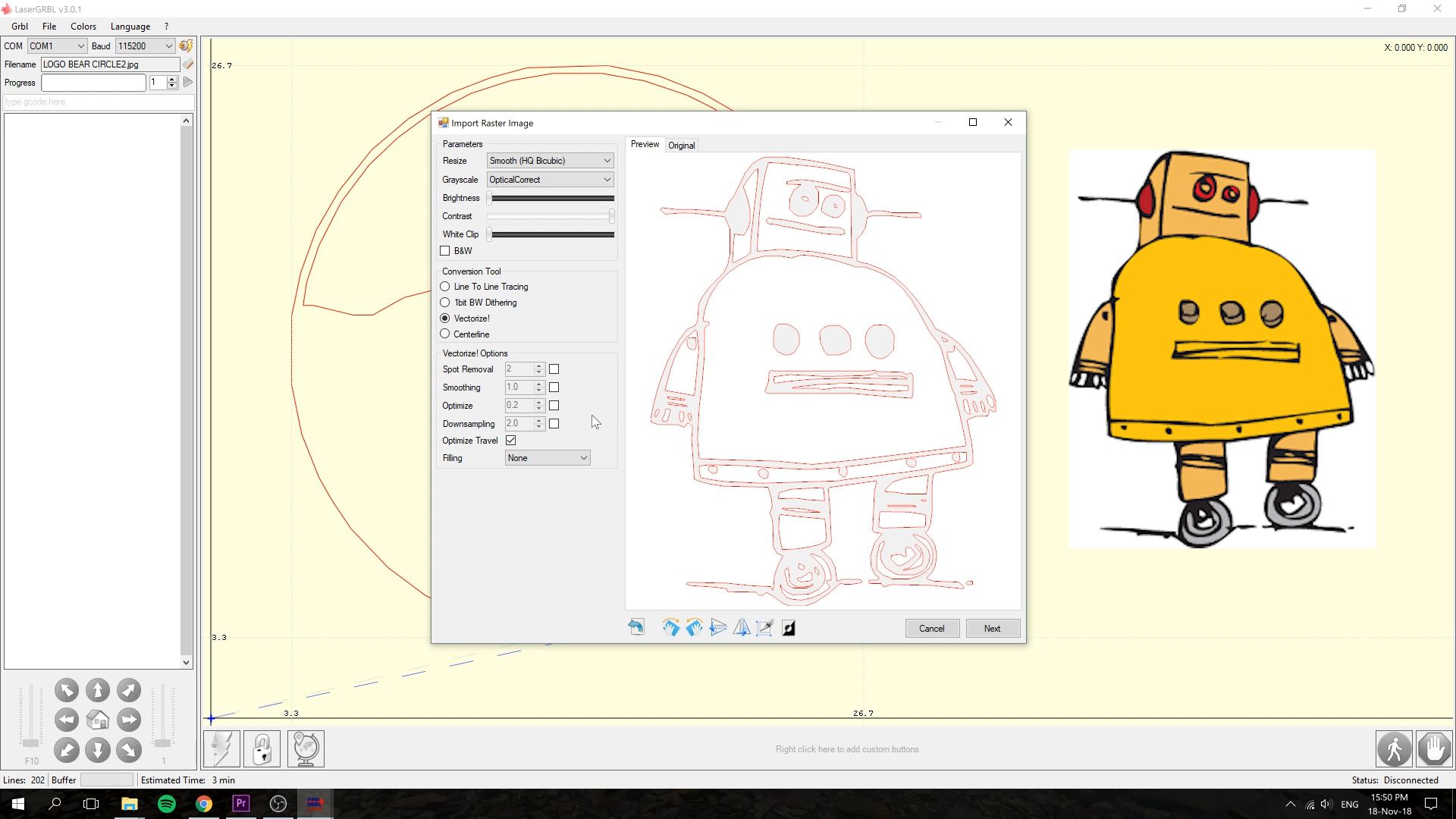Select the Line To Line Tracing option
The image size is (1456, 819).
(x=445, y=287)
